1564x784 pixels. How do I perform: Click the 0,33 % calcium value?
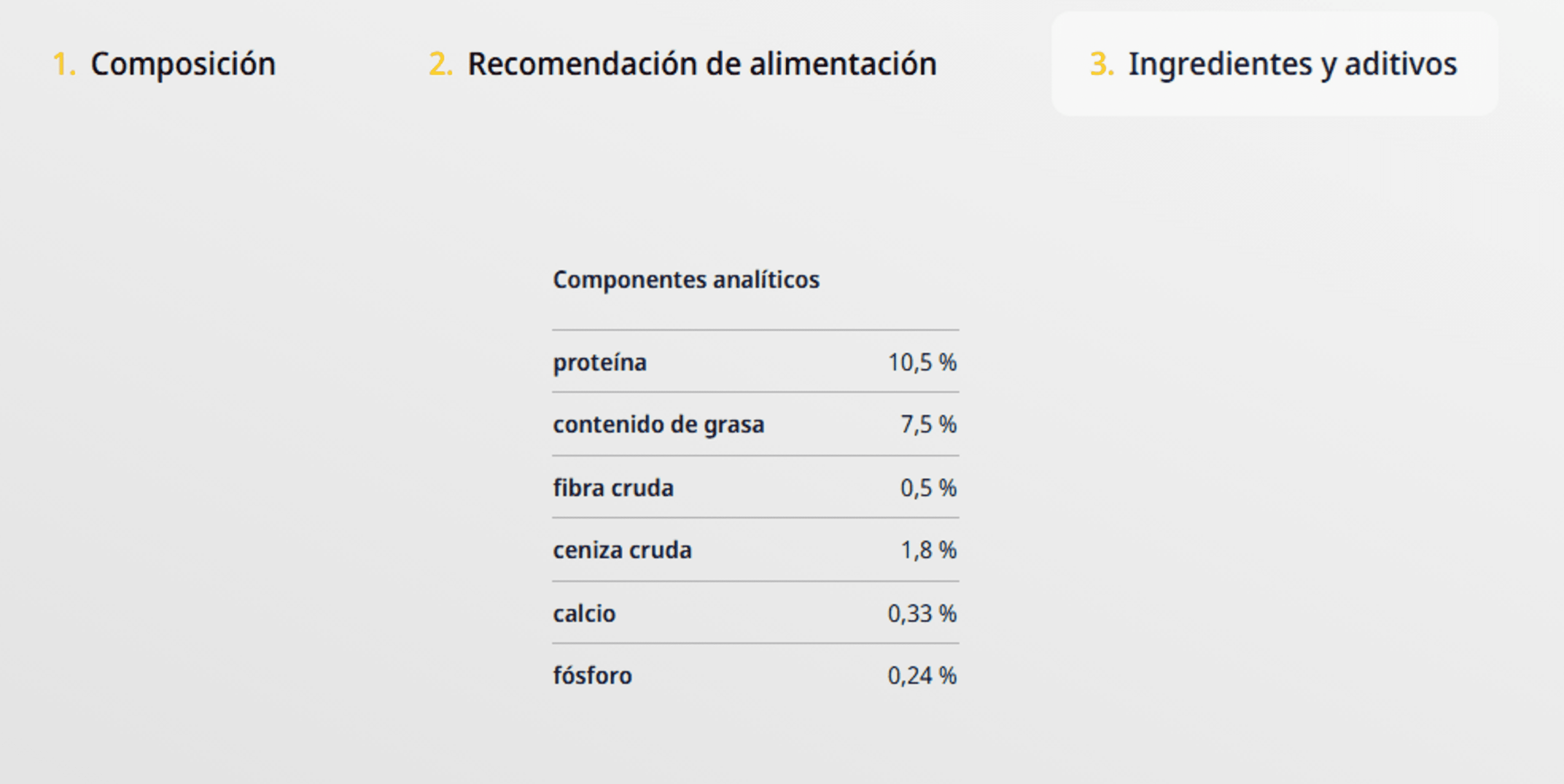(x=922, y=613)
